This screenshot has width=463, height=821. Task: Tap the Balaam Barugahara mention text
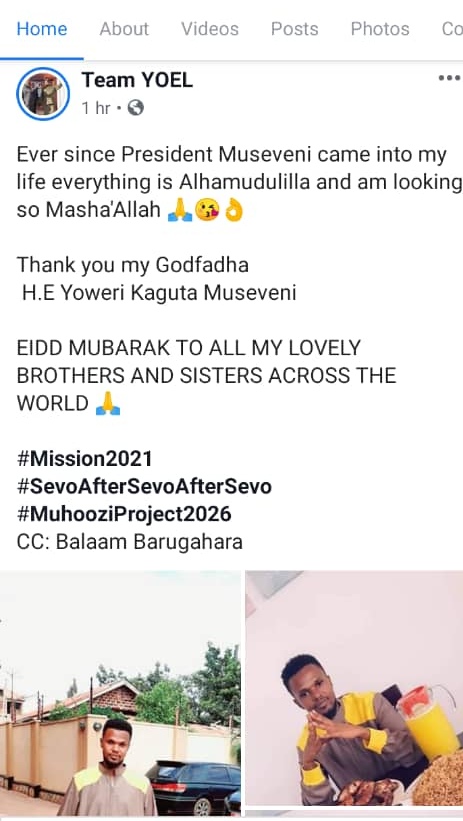click(149, 542)
